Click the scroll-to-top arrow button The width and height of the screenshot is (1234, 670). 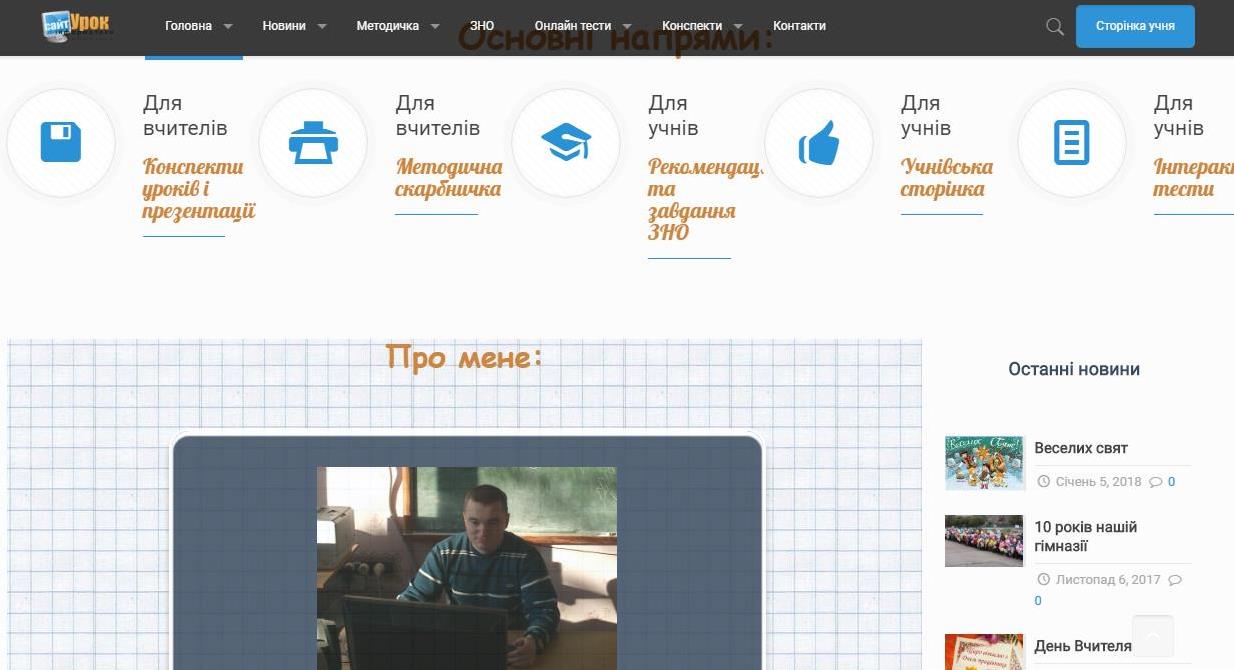pos(1152,636)
